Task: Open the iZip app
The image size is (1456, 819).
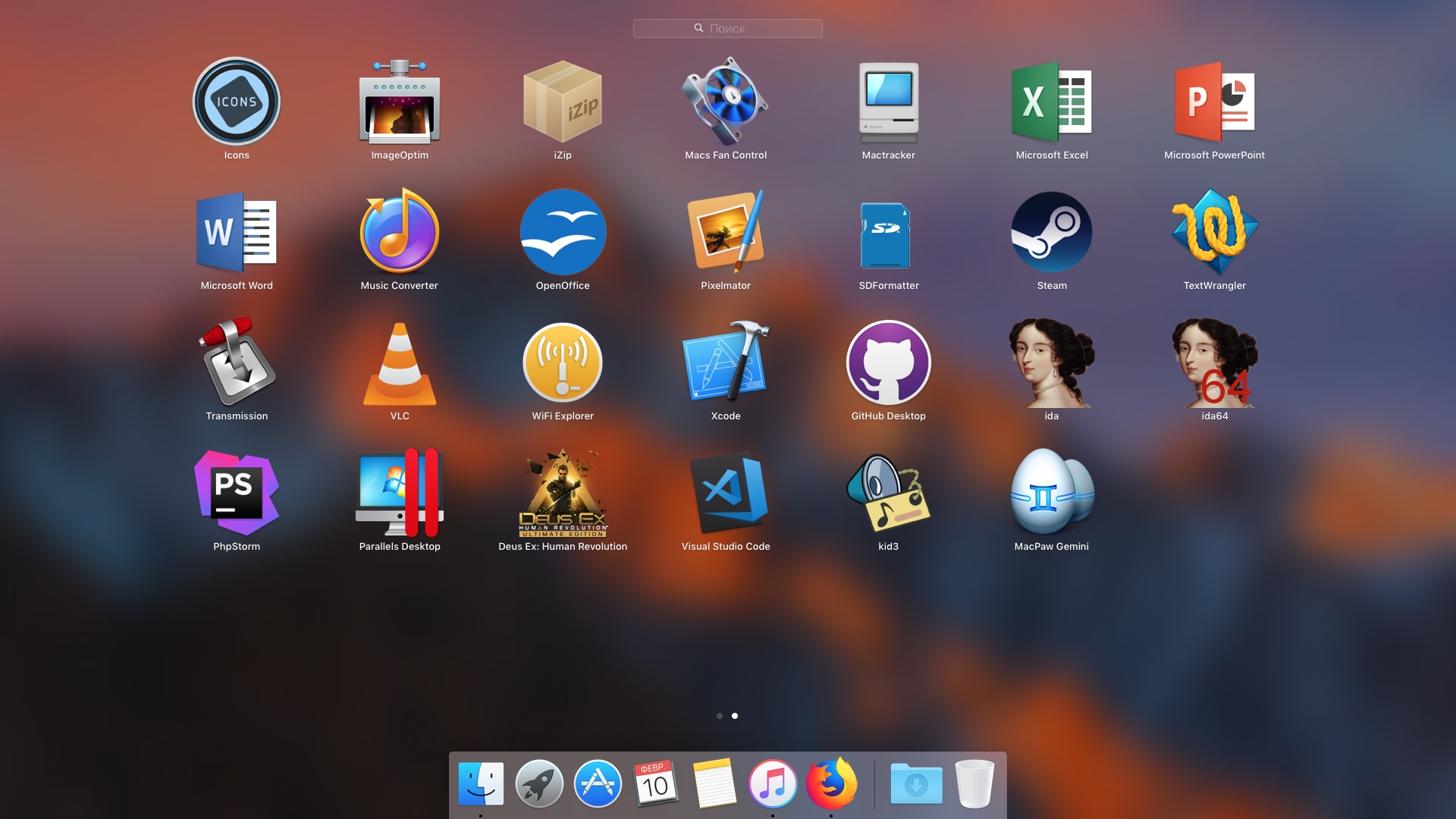Action: coord(563,102)
